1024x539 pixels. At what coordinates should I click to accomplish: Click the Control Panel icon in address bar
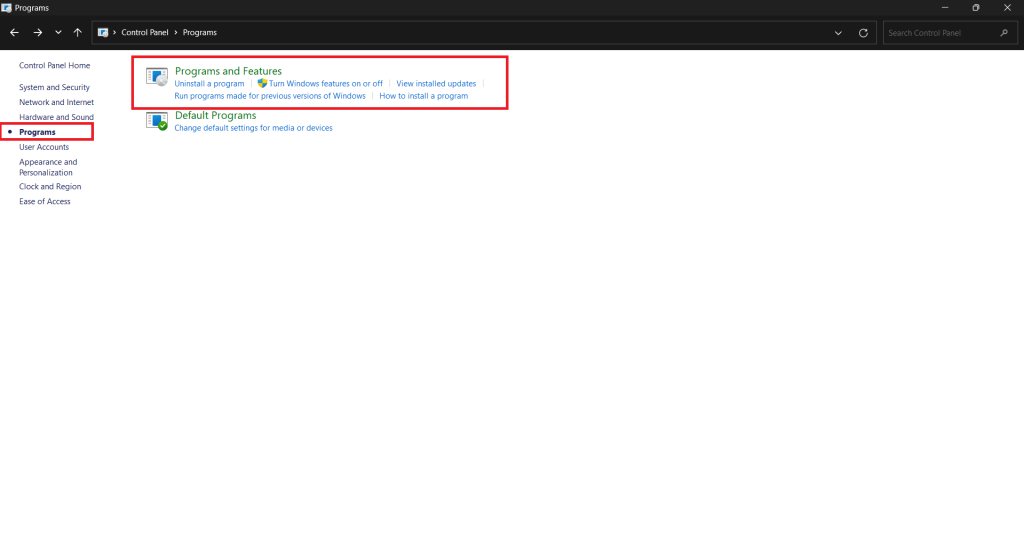click(x=103, y=33)
